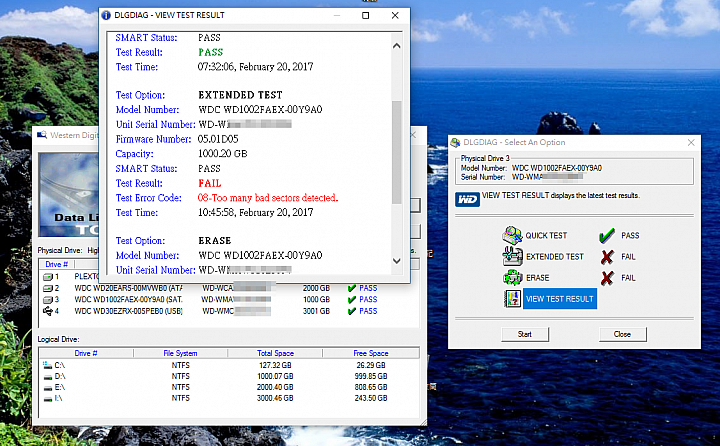Click '08-Too many bad sectors detected.' text
This screenshot has height=446, width=720.
tap(268, 198)
